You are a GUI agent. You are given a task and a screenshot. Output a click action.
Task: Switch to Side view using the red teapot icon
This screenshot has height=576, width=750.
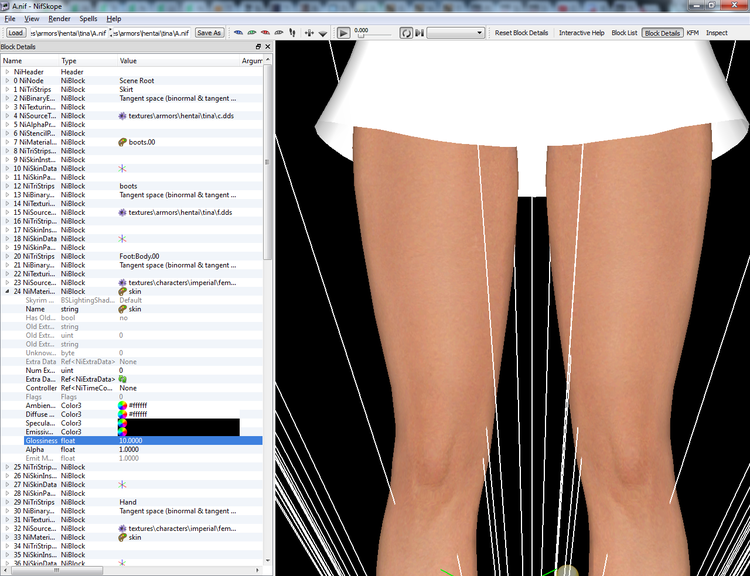point(265,33)
